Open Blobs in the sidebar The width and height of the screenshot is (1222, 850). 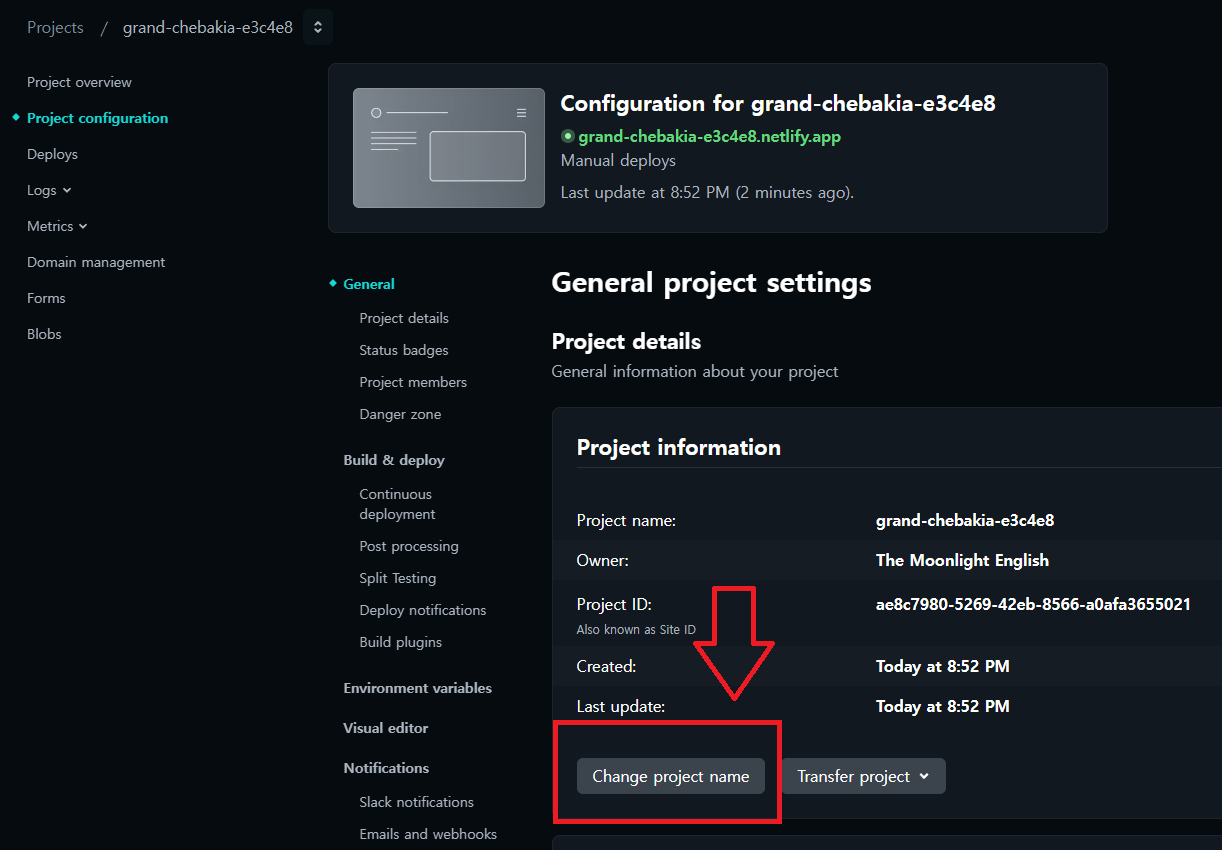coord(44,334)
